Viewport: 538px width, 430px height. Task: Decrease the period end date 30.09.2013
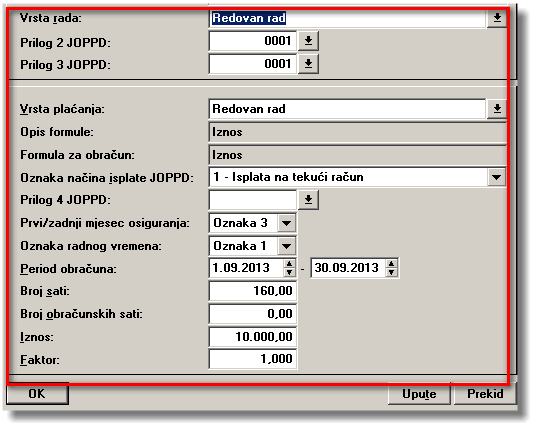tap(391, 272)
